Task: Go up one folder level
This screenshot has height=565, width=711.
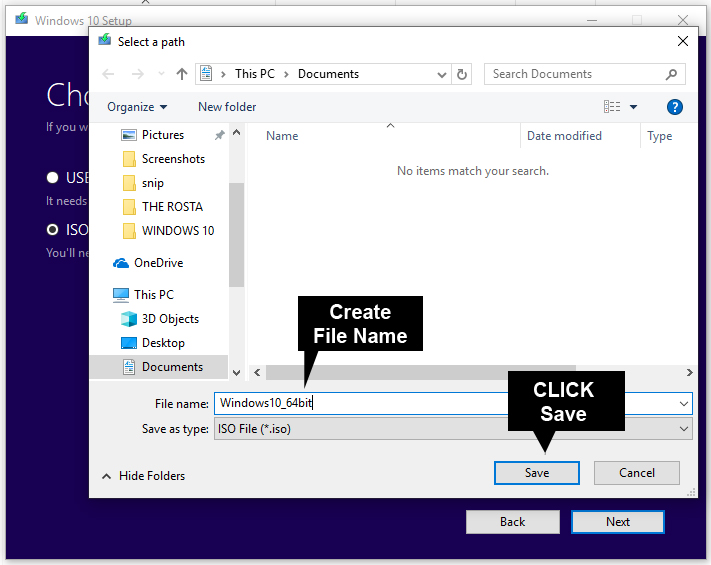Action: pyautogui.click(x=182, y=74)
